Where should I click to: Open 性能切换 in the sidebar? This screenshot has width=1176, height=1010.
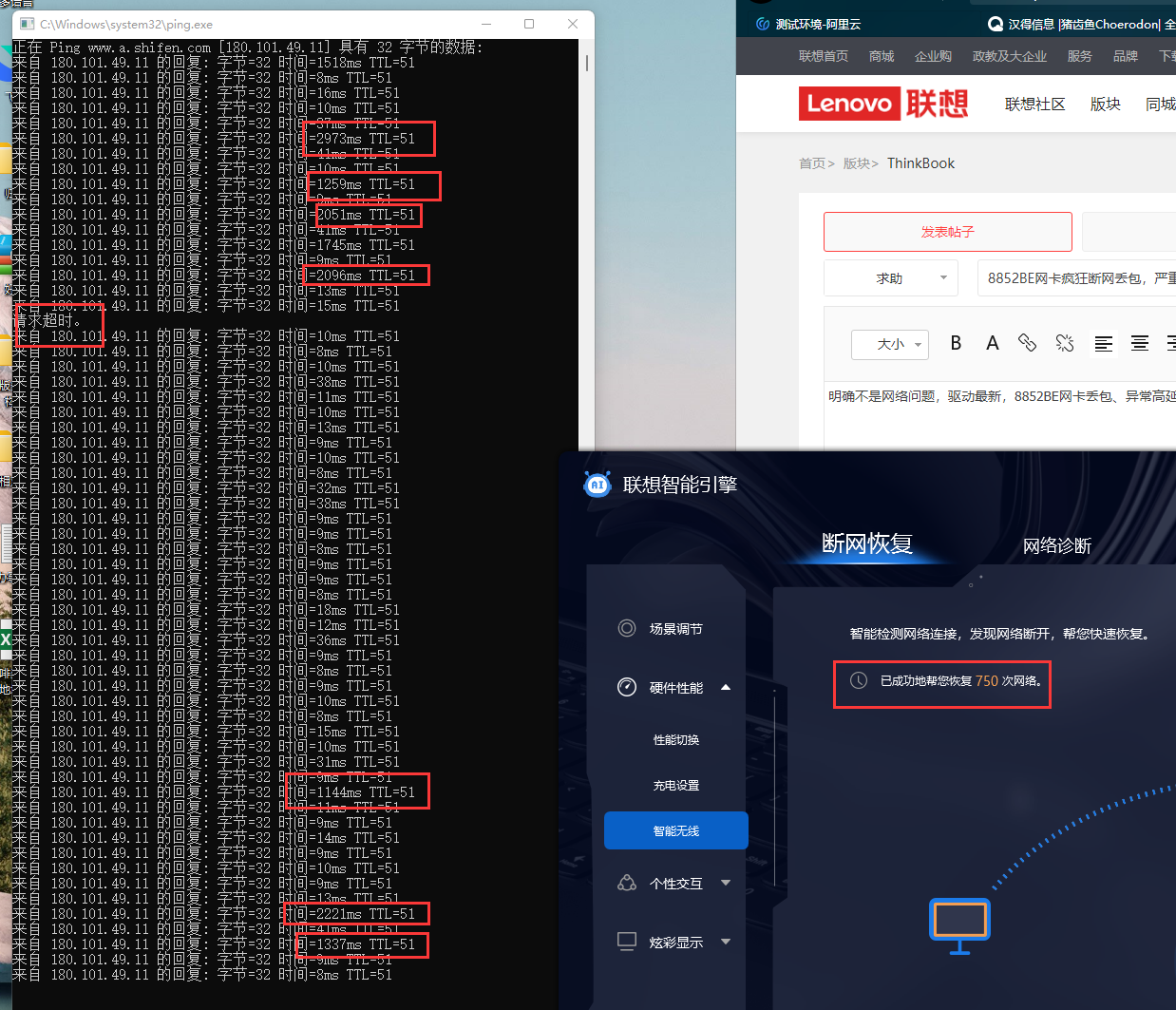pyautogui.click(x=676, y=739)
